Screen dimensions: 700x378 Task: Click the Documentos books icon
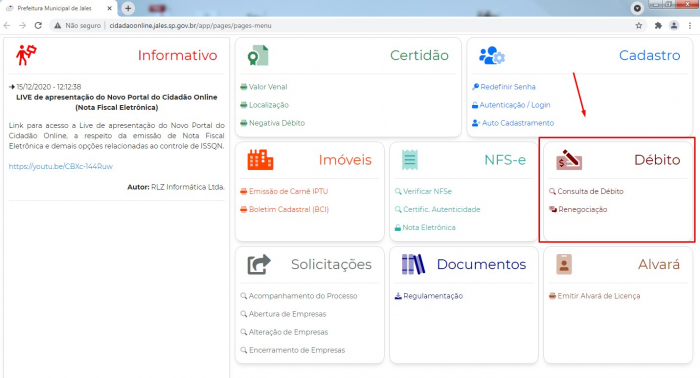413,264
